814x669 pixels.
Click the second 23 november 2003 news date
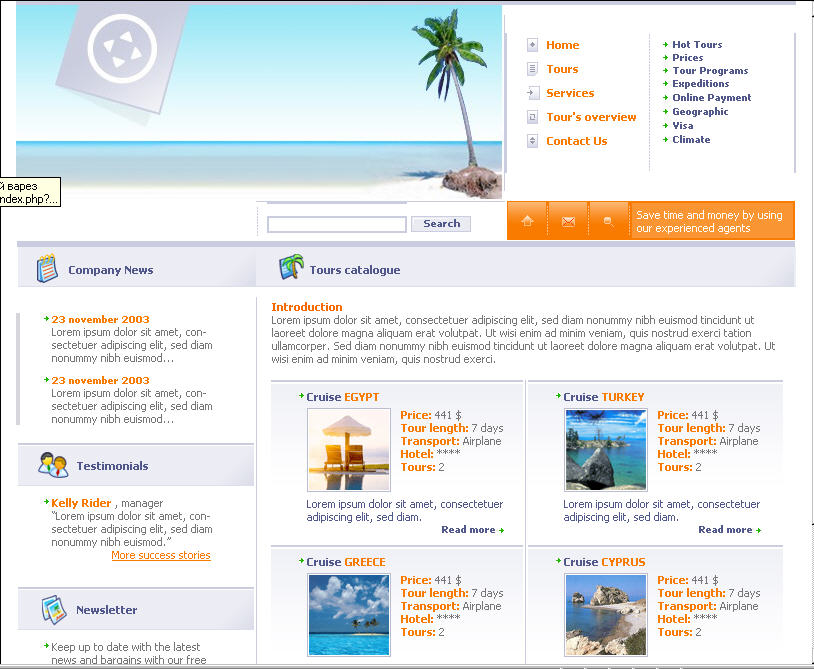point(100,380)
